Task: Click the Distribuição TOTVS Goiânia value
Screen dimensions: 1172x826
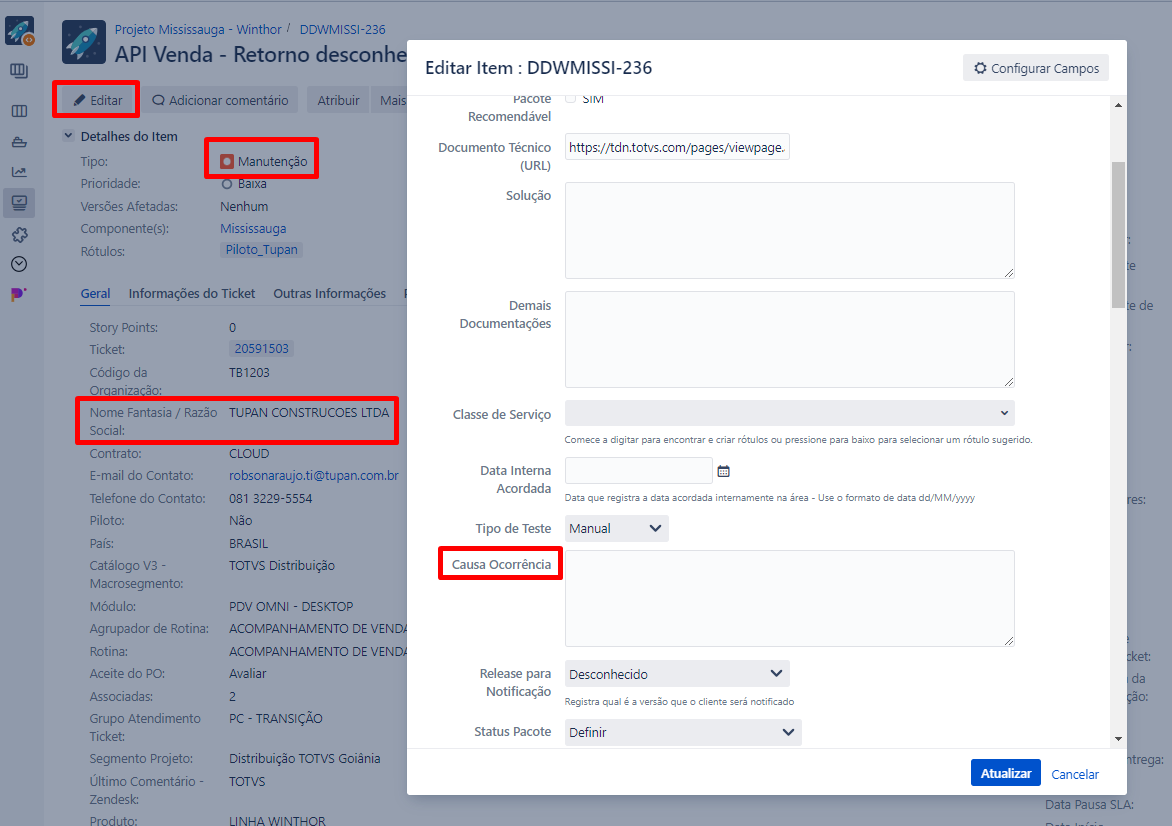Action: point(305,758)
